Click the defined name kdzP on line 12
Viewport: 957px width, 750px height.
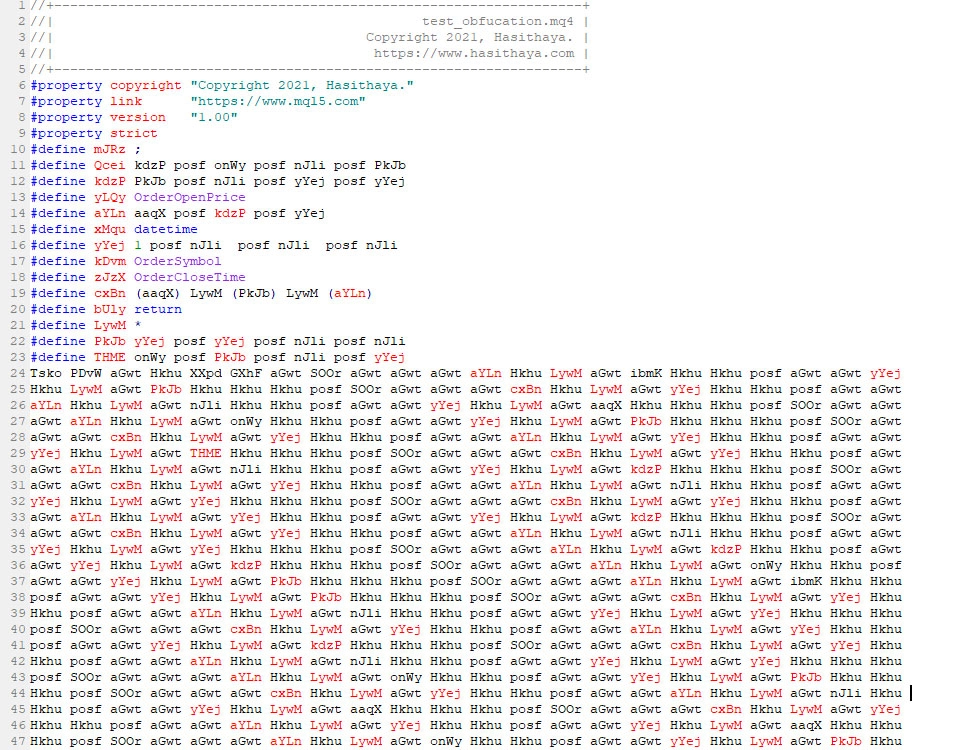[110, 181]
